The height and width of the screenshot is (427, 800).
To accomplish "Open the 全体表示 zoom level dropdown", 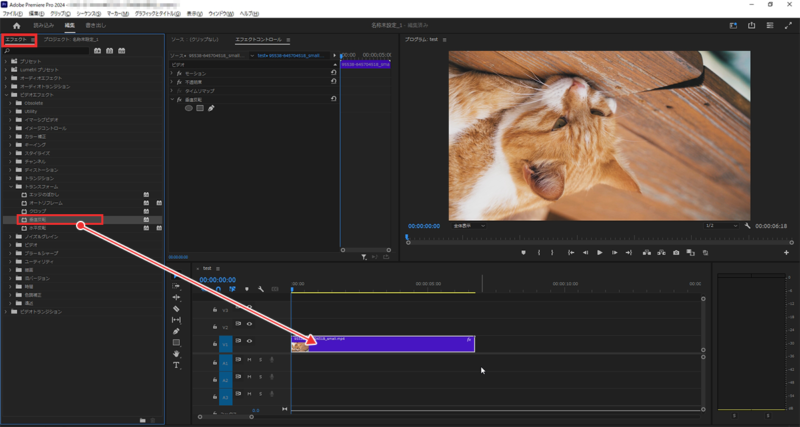I will tap(468, 226).
